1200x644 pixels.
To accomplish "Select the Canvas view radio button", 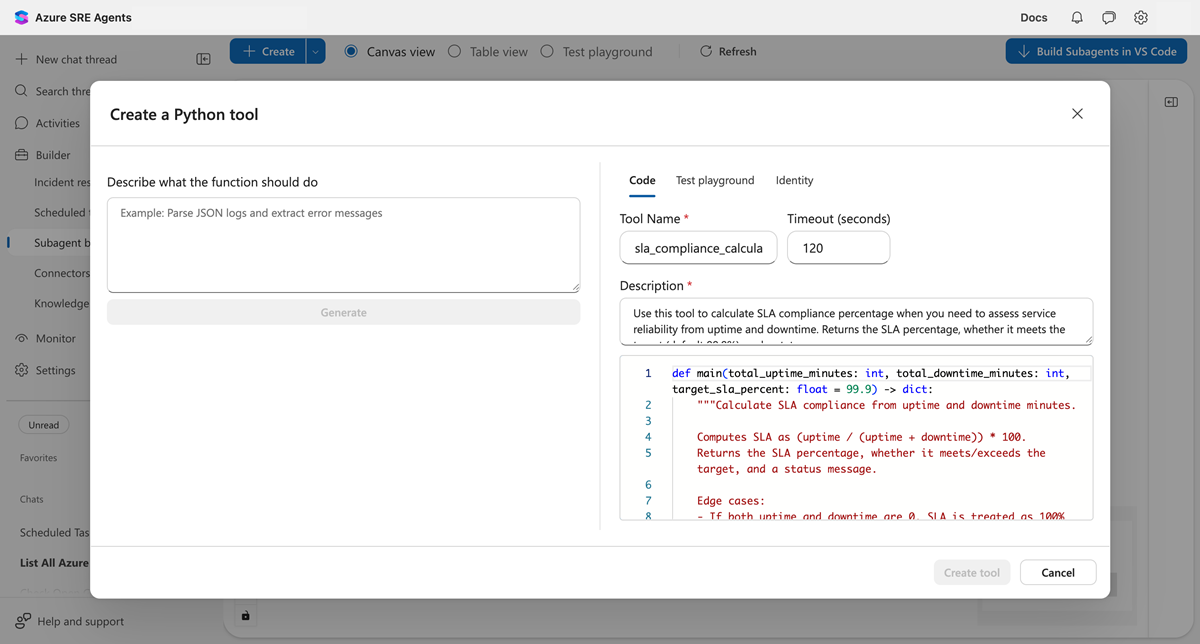I will pyautogui.click(x=352, y=51).
